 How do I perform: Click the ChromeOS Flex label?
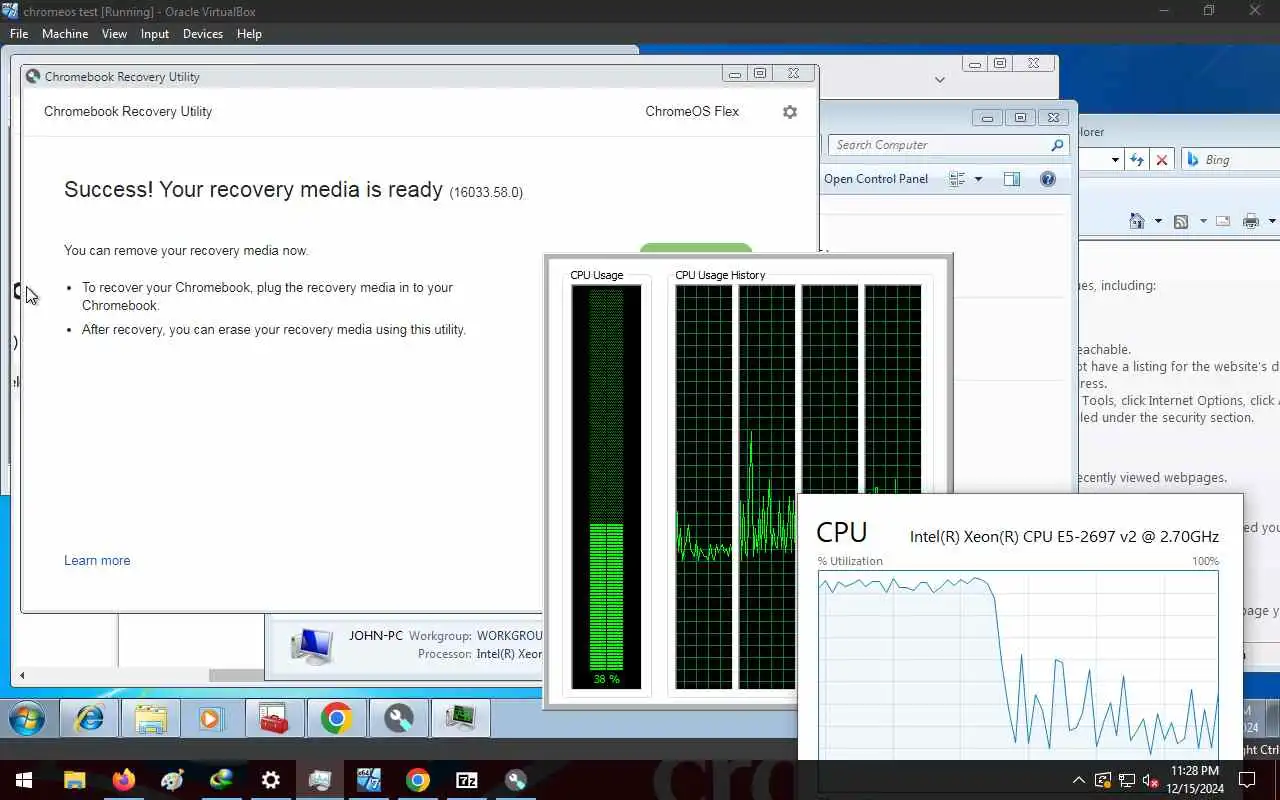(692, 112)
